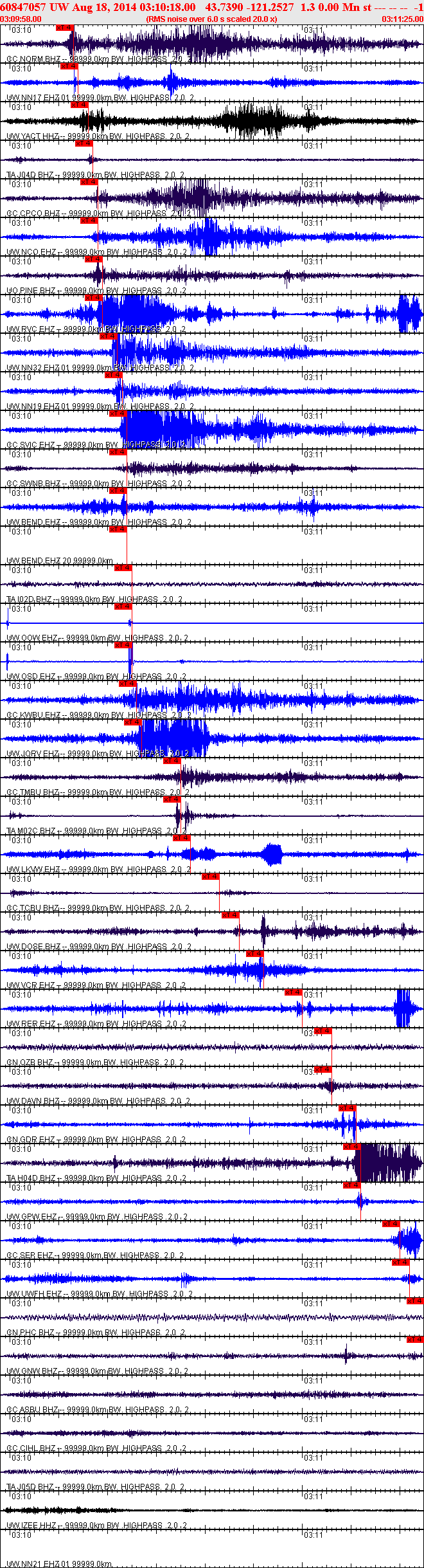Click the red pick marker on UW.RER trace
This screenshot has width=424, height=1568.
pyautogui.click(x=294, y=992)
